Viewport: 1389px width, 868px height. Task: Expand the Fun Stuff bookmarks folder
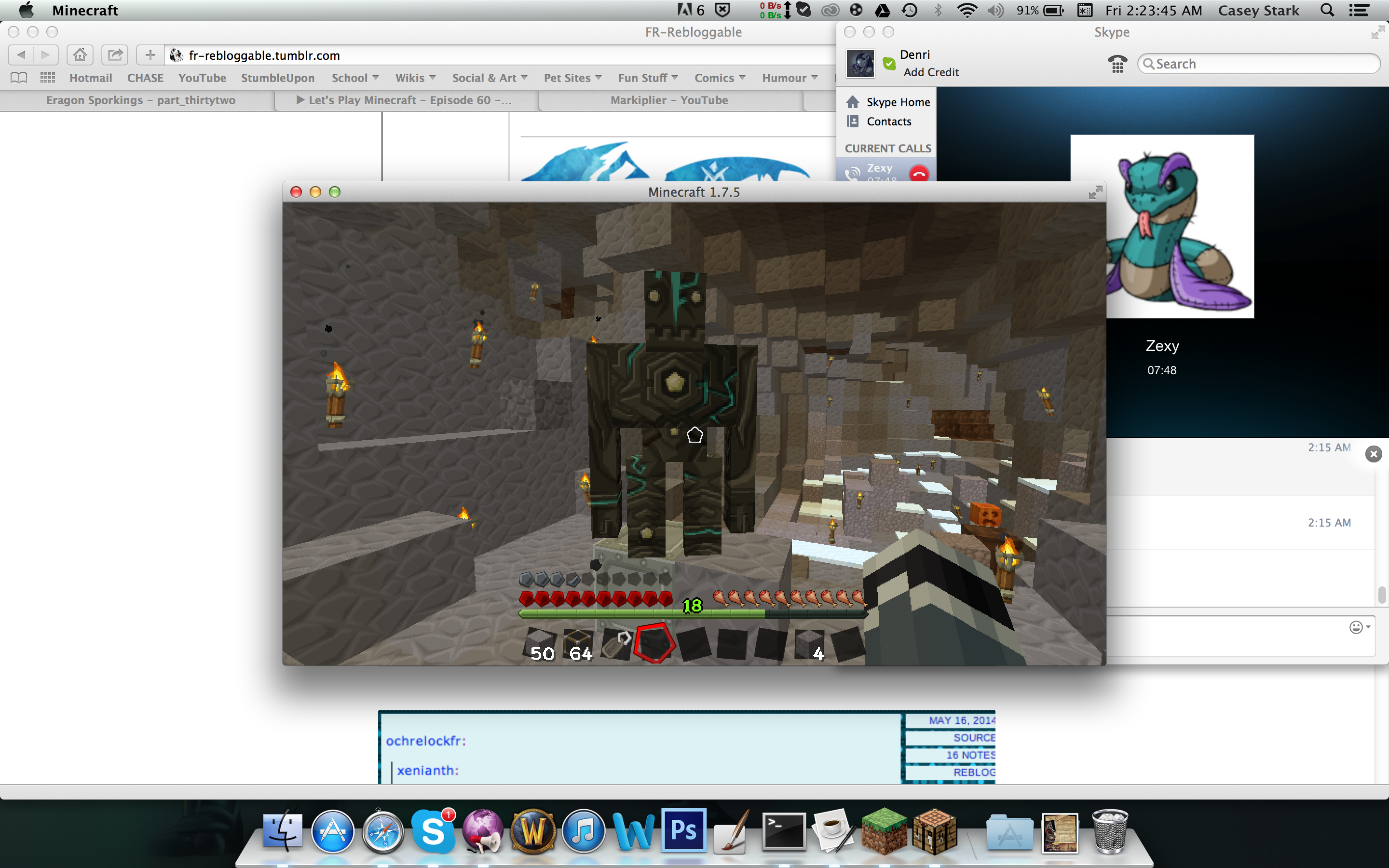648,78
